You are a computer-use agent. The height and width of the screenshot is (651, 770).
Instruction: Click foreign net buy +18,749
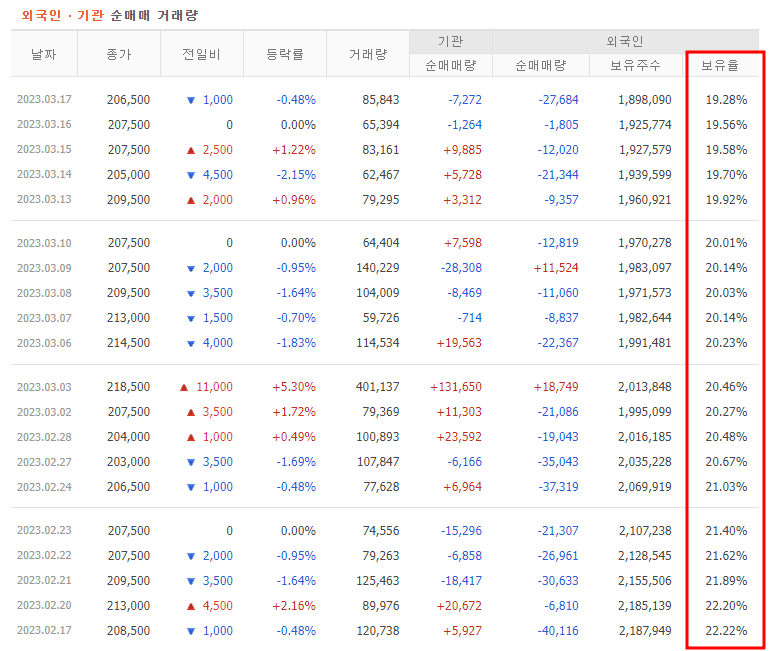[x=556, y=387]
